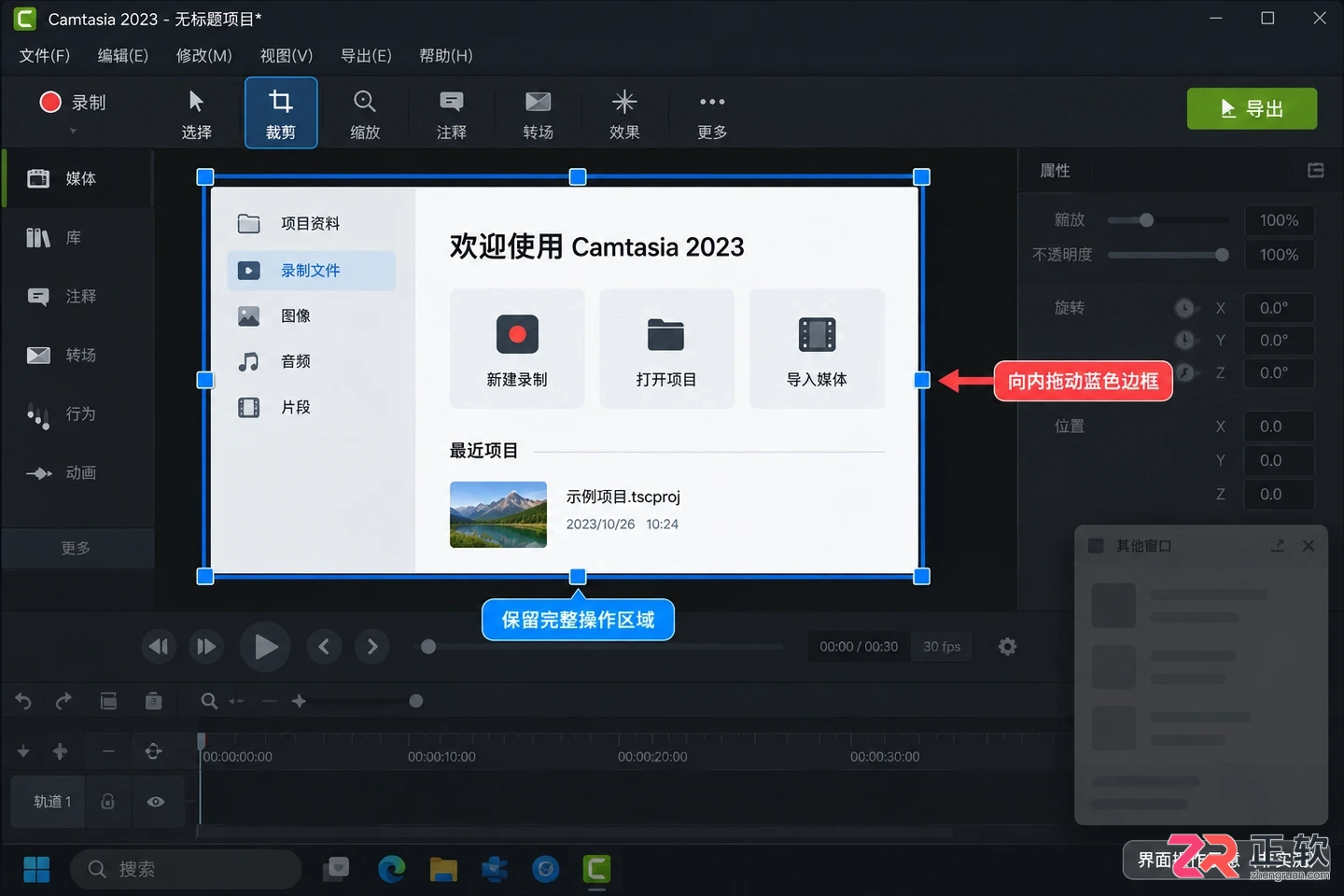Open the 行为 behaviors sidebar tab
Screen dimensions: 1344x896
point(78,414)
